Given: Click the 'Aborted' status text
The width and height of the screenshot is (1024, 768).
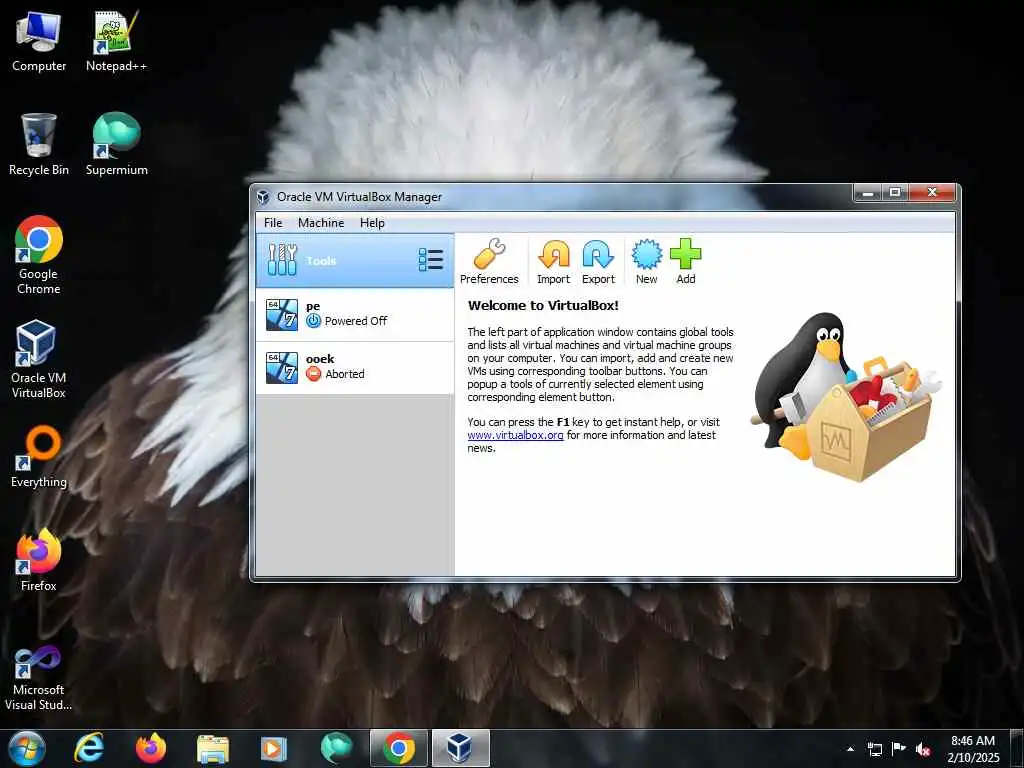Looking at the screenshot, I should point(345,374).
